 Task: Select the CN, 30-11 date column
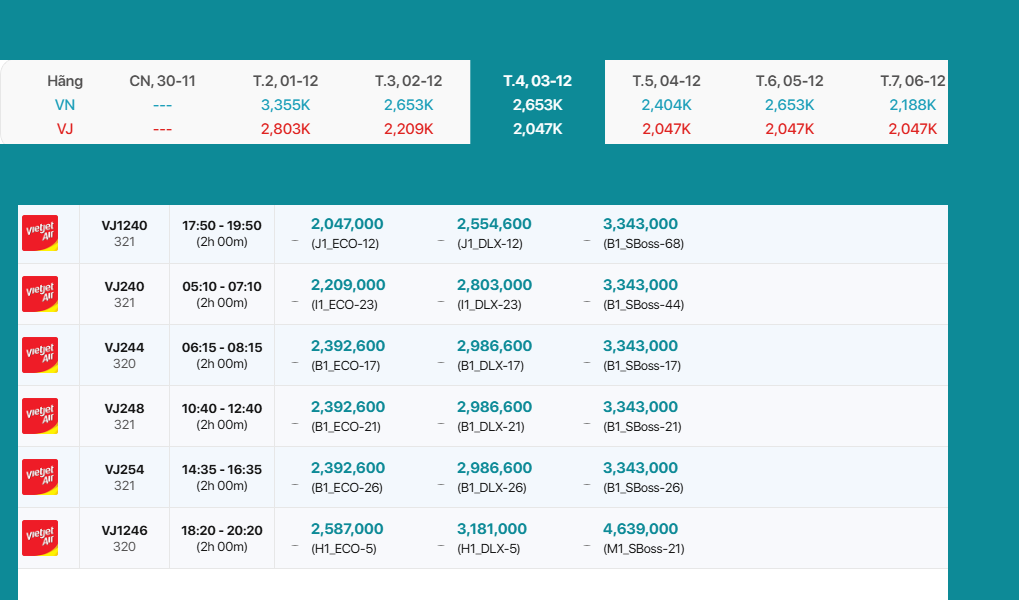162,81
